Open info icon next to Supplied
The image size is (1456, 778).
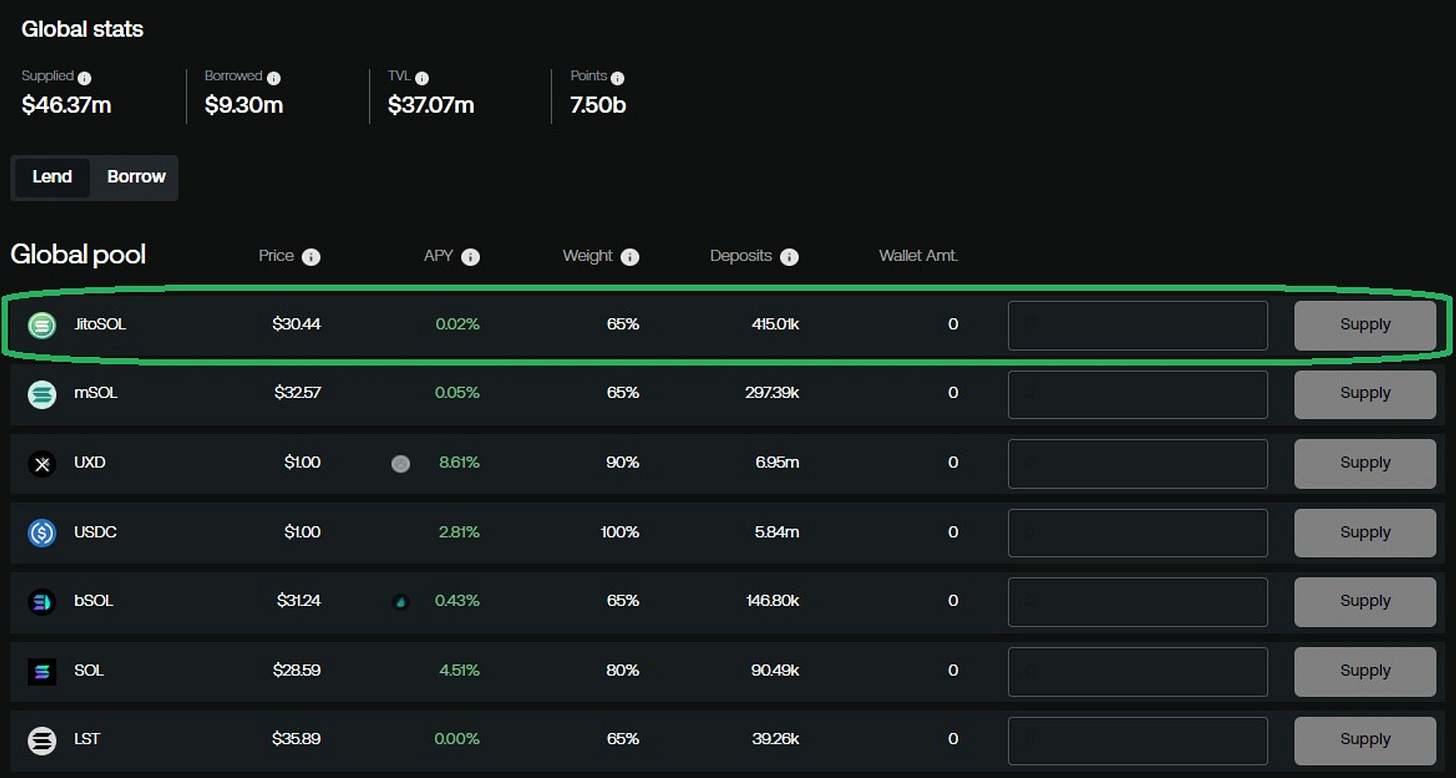[x=85, y=77]
